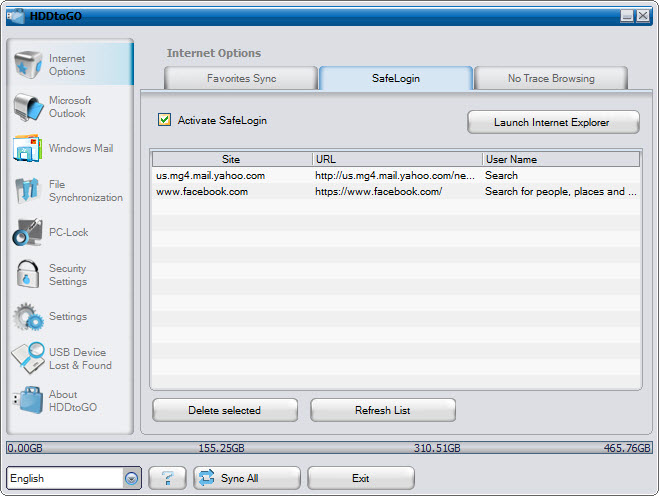Click the Delete selected button
Viewport: 659px width, 496px height.
click(x=225, y=410)
